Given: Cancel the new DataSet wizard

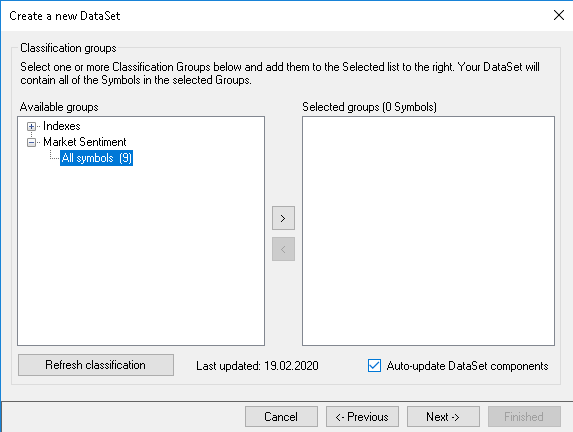Looking at the screenshot, I should click(281, 417).
